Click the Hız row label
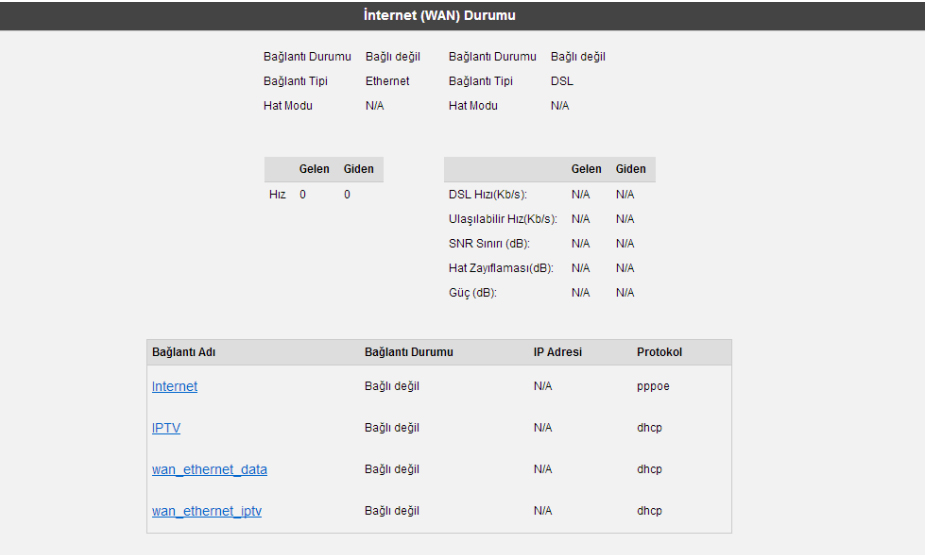 click(277, 194)
